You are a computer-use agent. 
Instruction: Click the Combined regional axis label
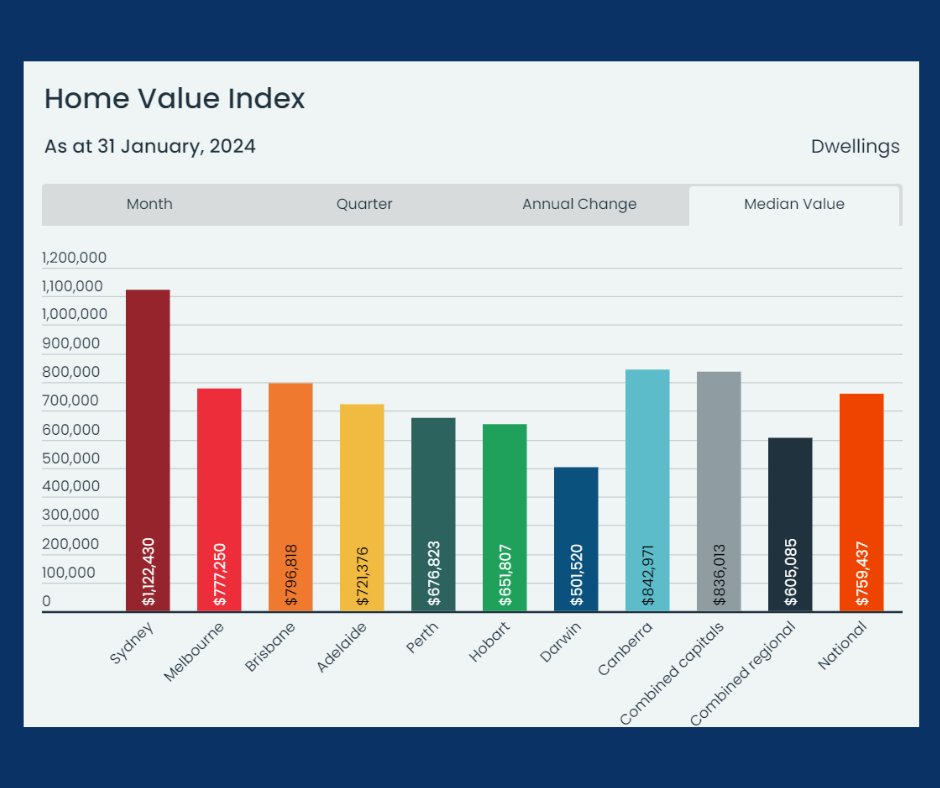[x=742, y=674]
